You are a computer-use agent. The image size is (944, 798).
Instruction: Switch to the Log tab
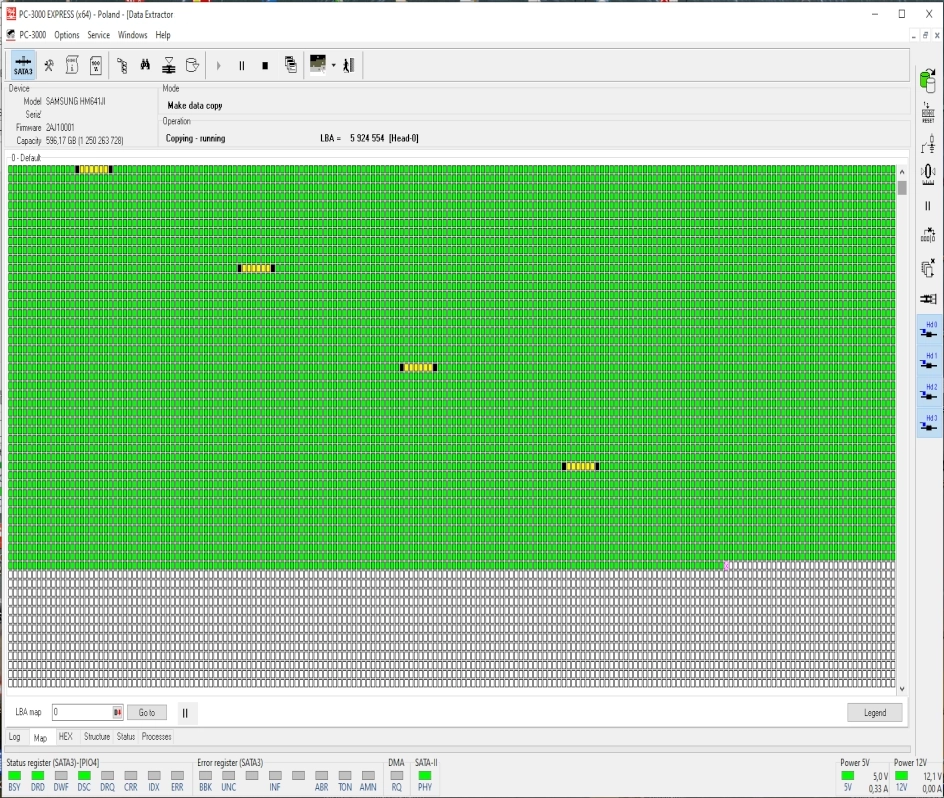click(x=15, y=737)
